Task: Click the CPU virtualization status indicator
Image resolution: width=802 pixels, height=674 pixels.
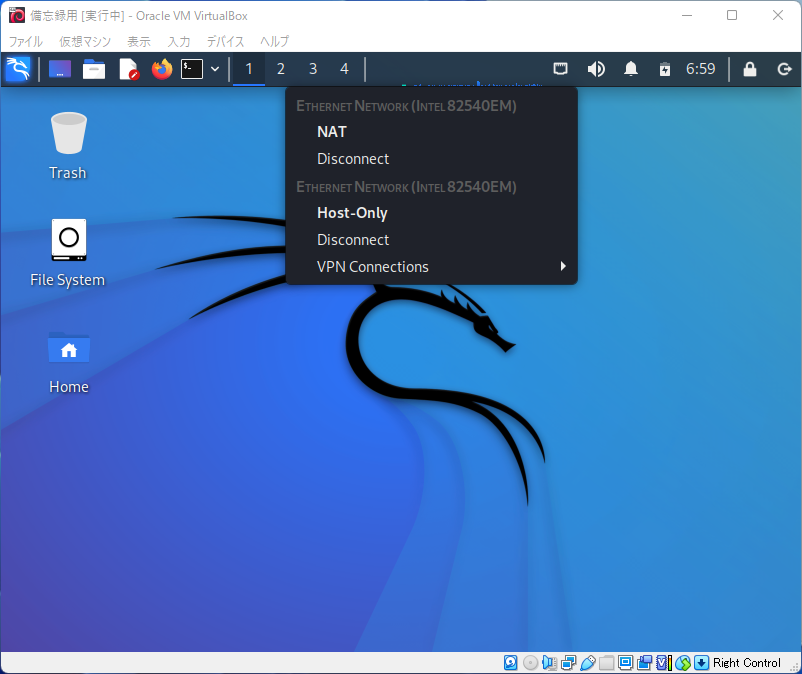Action: (x=663, y=663)
